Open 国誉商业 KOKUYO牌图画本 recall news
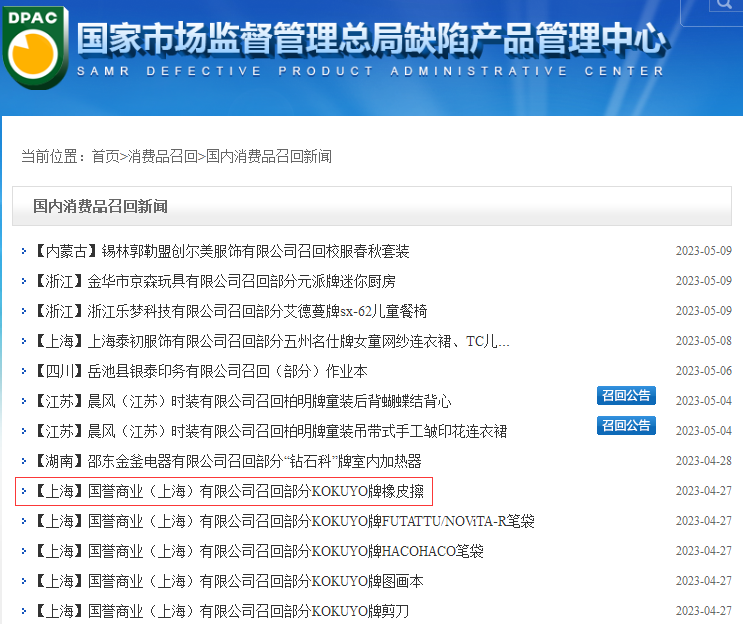Image resolution: width=743 pixels, height=624 pixels. pyautogui.click(x=230, y=581)
